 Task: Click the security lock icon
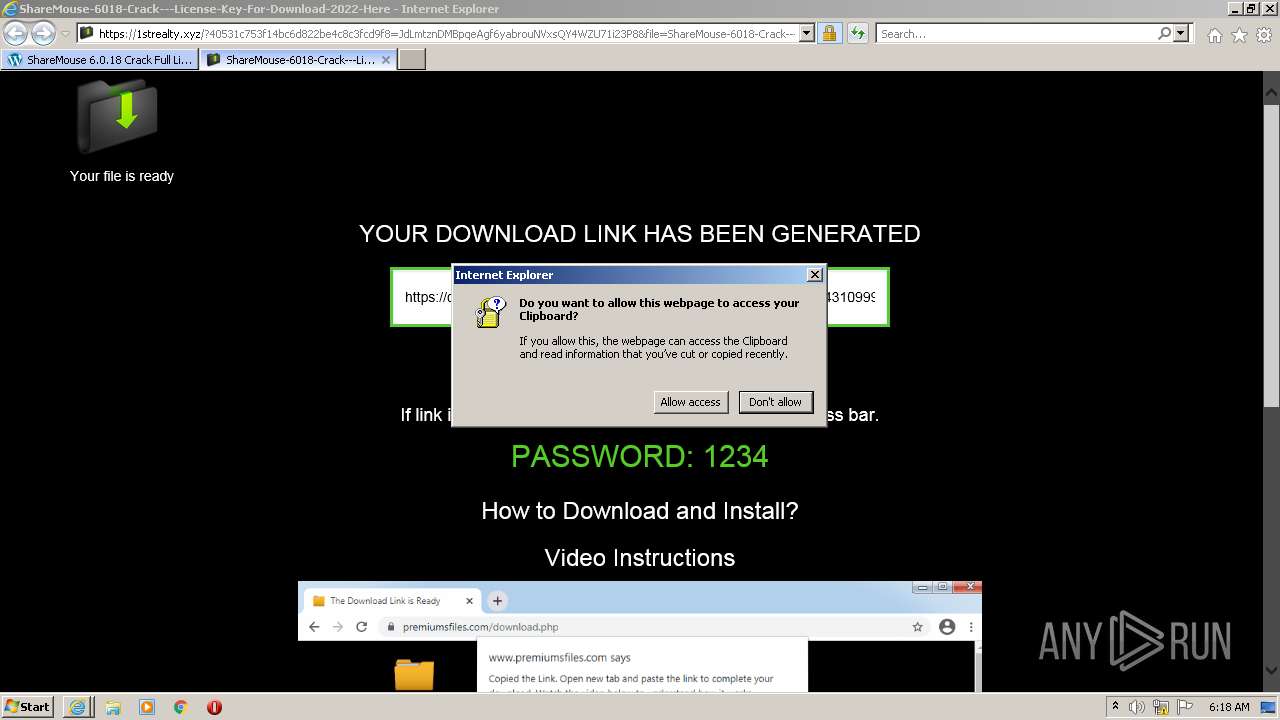coord(829,33)
